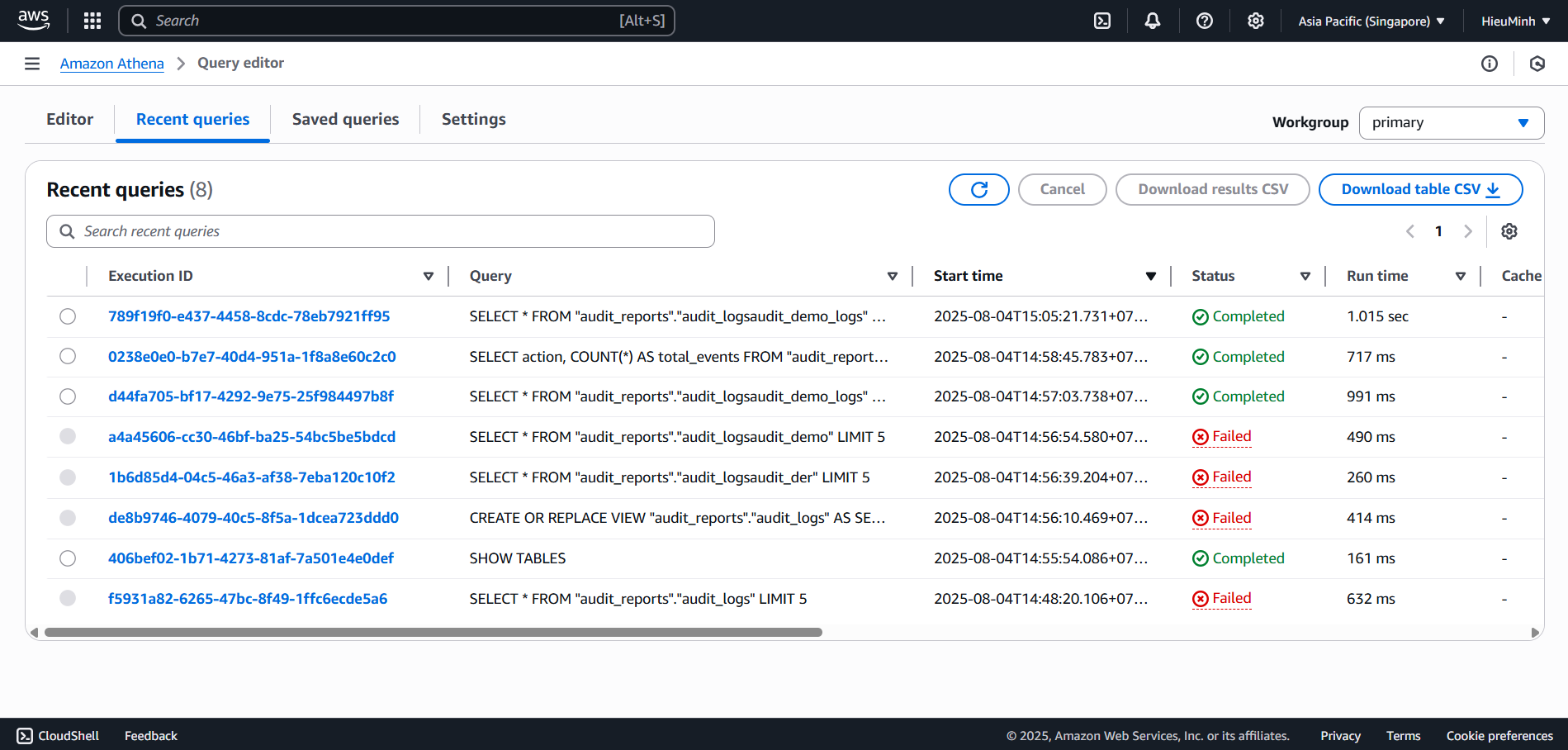Sort by Execution ID column arrow

[429, 277]
